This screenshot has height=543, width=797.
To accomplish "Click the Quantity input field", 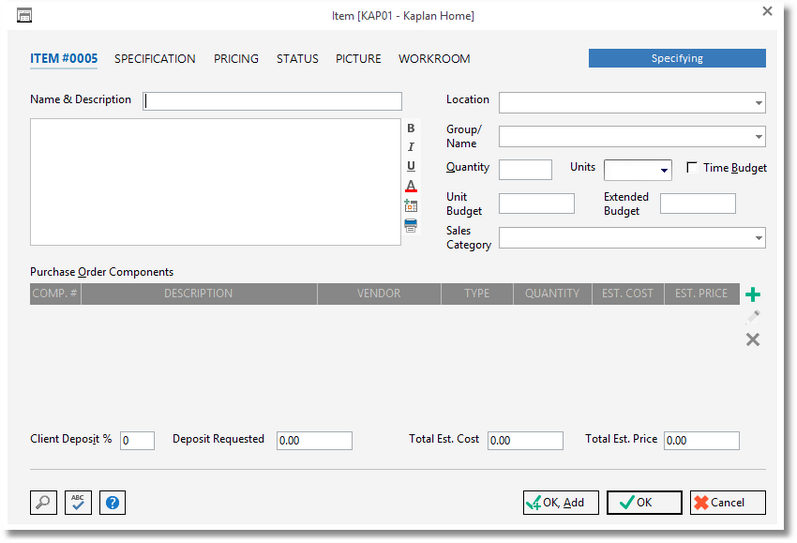I will (525, 169).
